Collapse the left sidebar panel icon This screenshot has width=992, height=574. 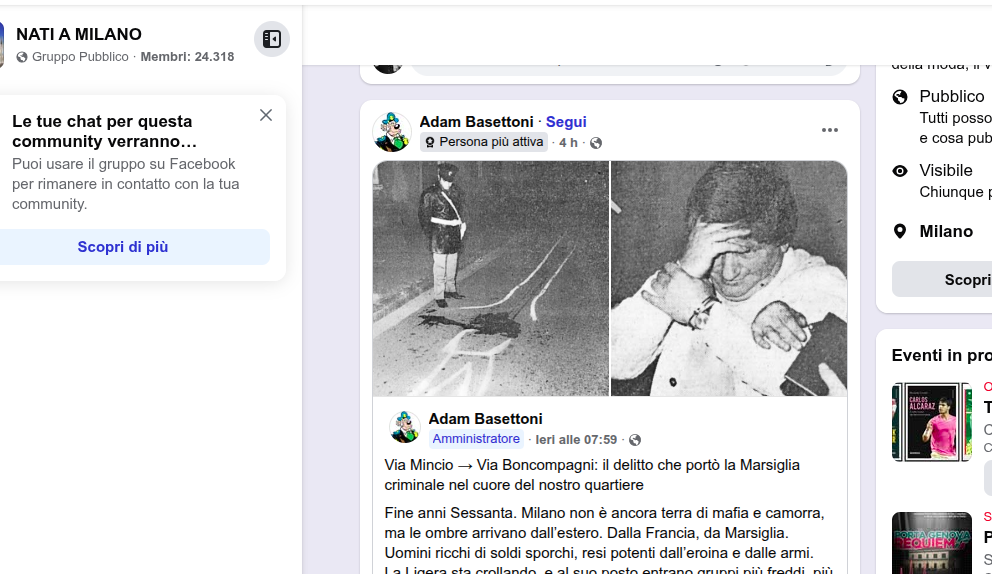[x=271, y=39]
